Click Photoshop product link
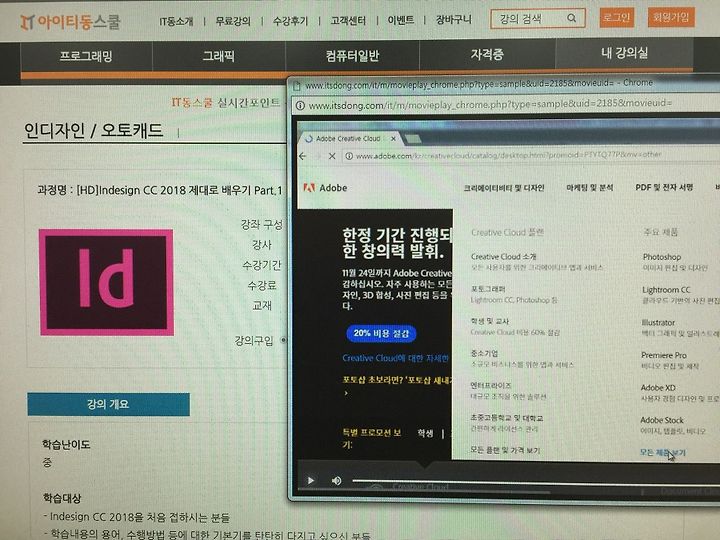The height and width of the screenshot is (540, 720). pos(662,257)
